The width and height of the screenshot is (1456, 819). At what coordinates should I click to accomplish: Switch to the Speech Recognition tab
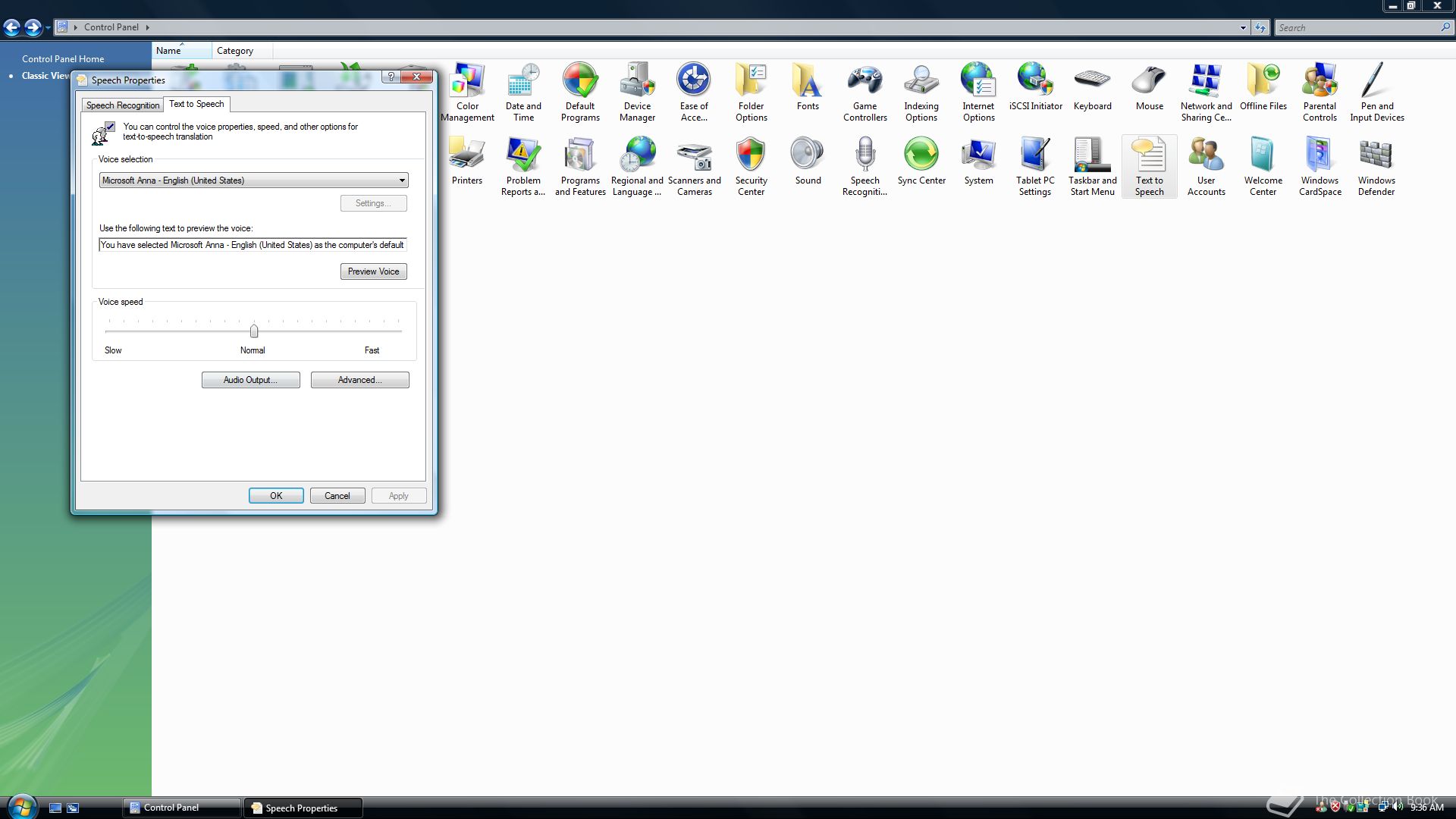click(x=122, y=105)
